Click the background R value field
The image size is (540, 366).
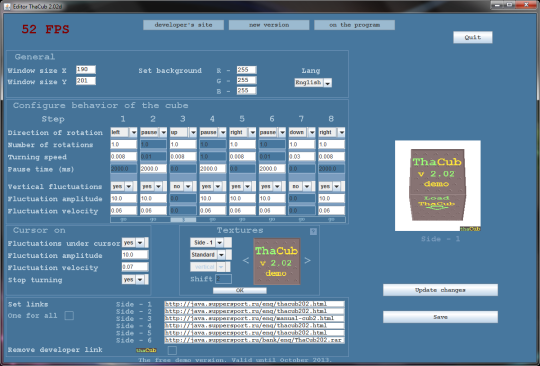tap(247, 70)
